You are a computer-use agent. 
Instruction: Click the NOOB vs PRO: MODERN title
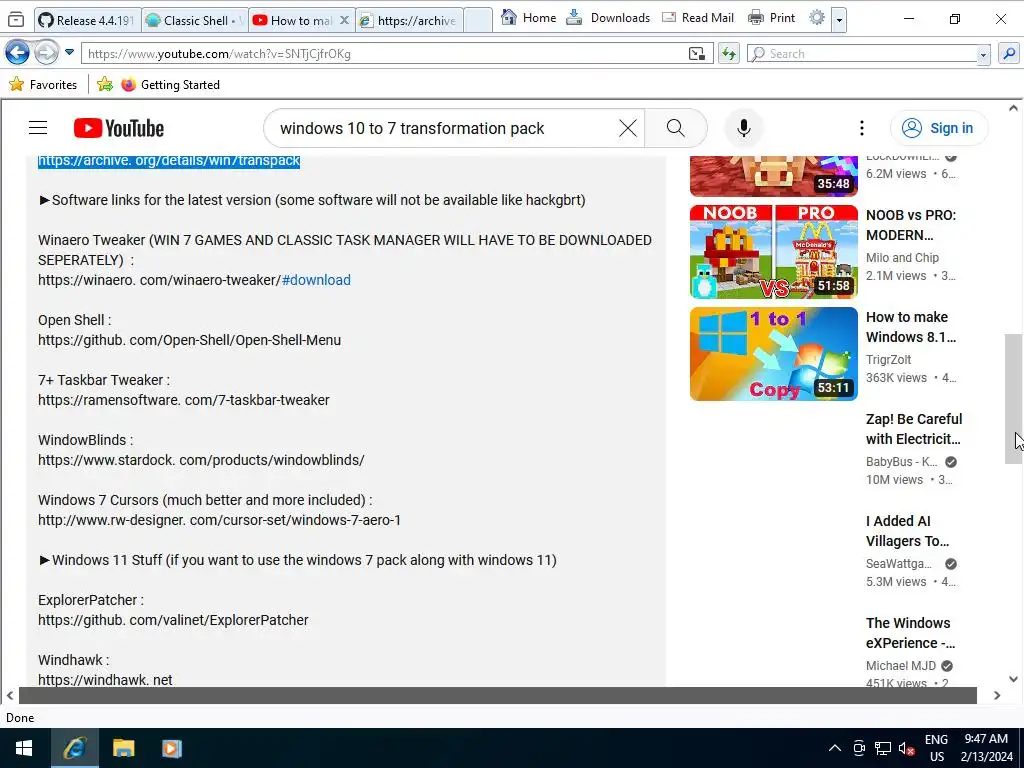pyautogui.click(x=911, y=225)
